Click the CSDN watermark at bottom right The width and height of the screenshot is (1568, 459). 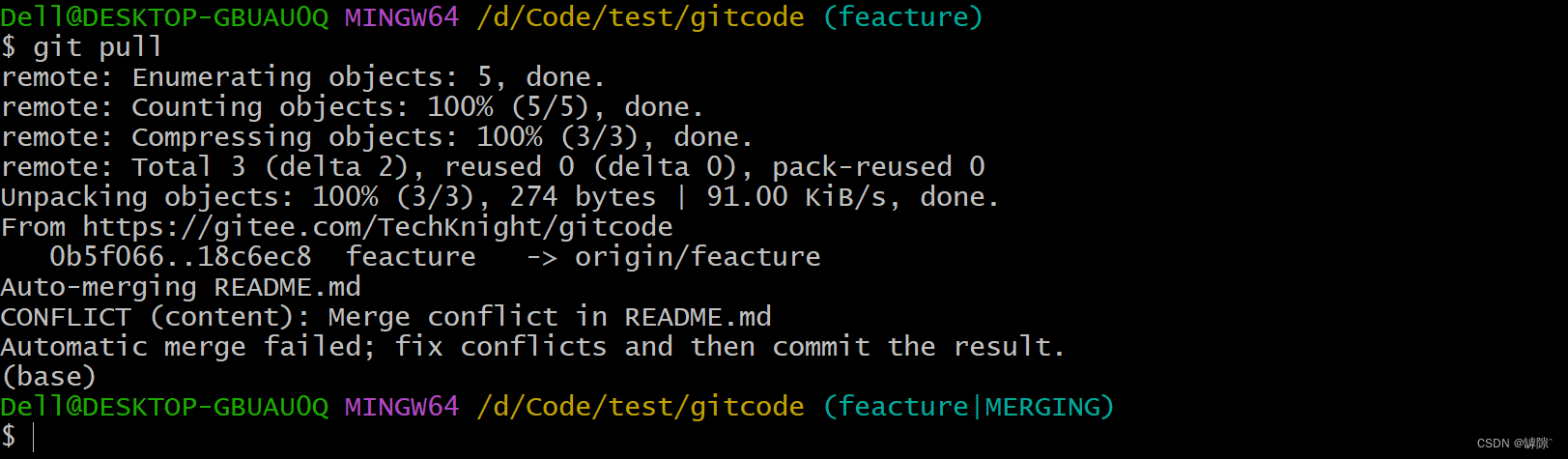1514,444
